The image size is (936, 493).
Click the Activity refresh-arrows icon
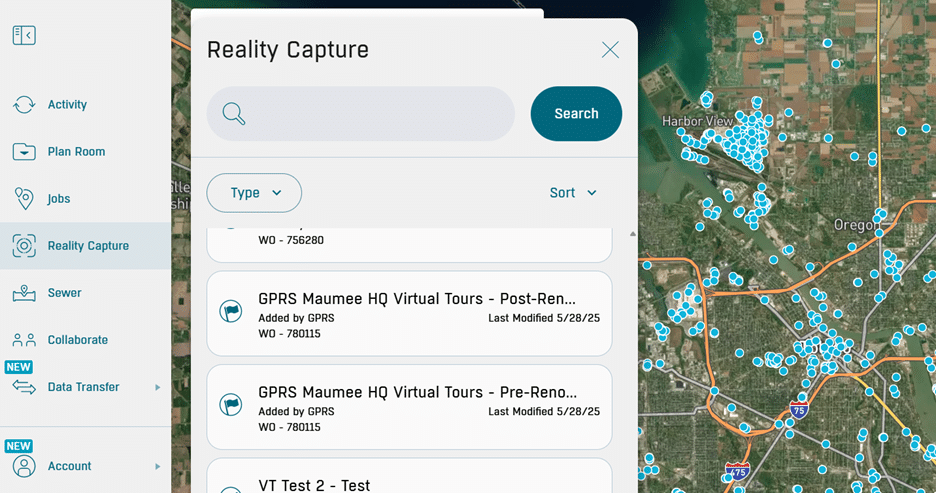click(24, 104)
